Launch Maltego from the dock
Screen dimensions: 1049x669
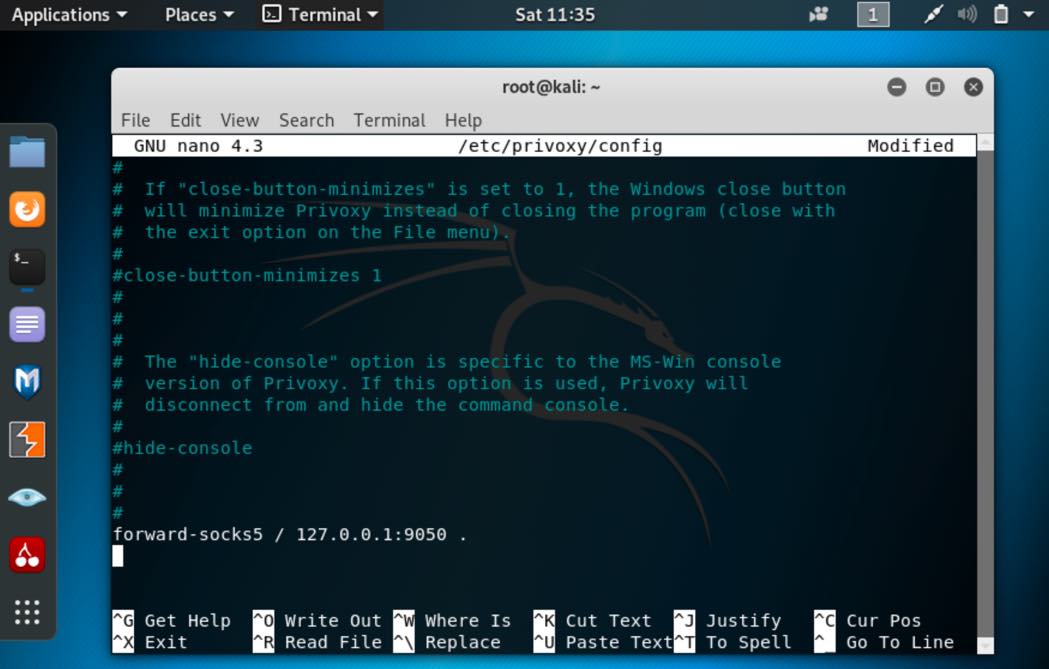pos(27,382)
